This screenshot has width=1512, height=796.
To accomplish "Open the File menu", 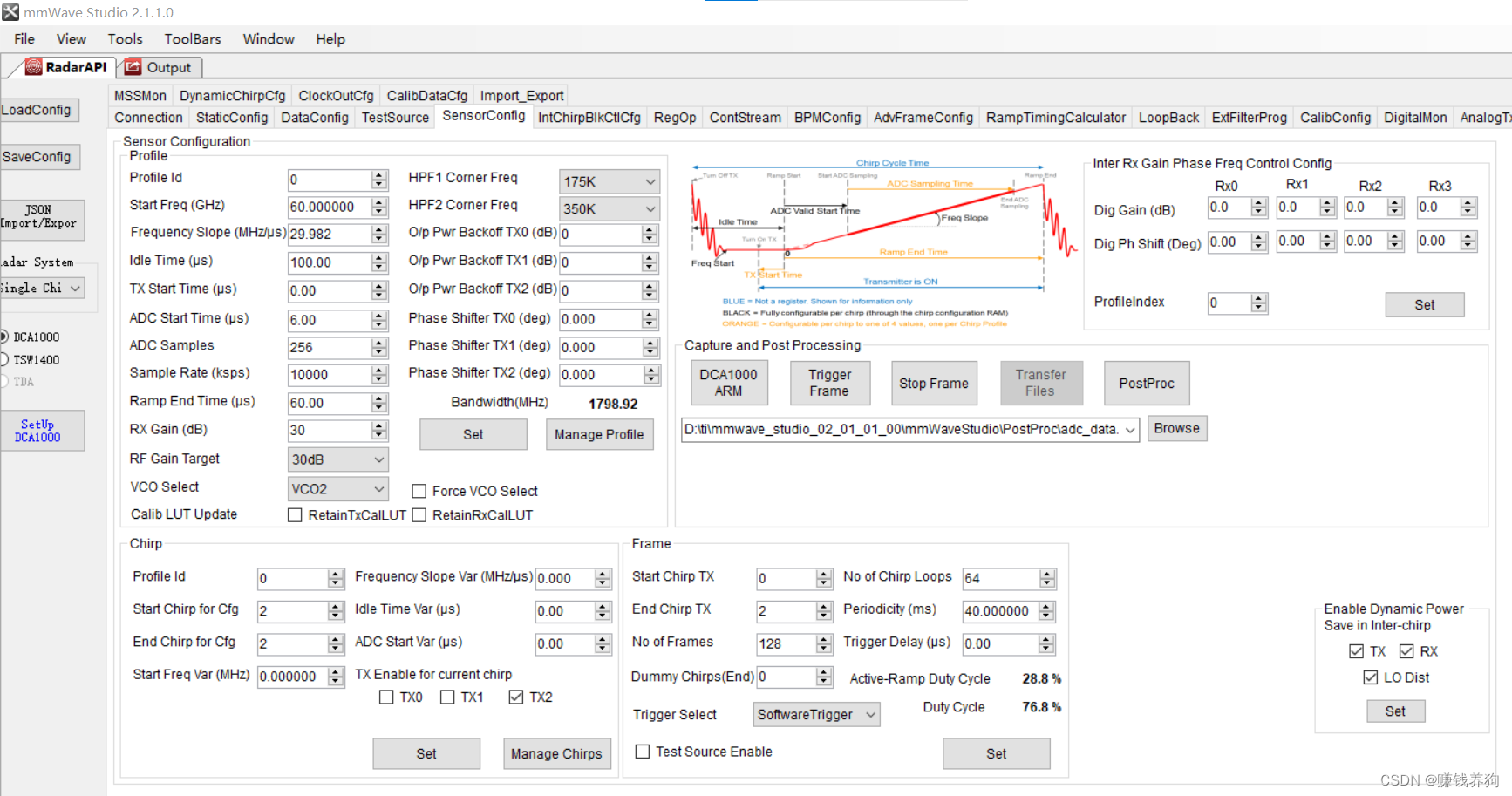I will (x=24, y=39).
